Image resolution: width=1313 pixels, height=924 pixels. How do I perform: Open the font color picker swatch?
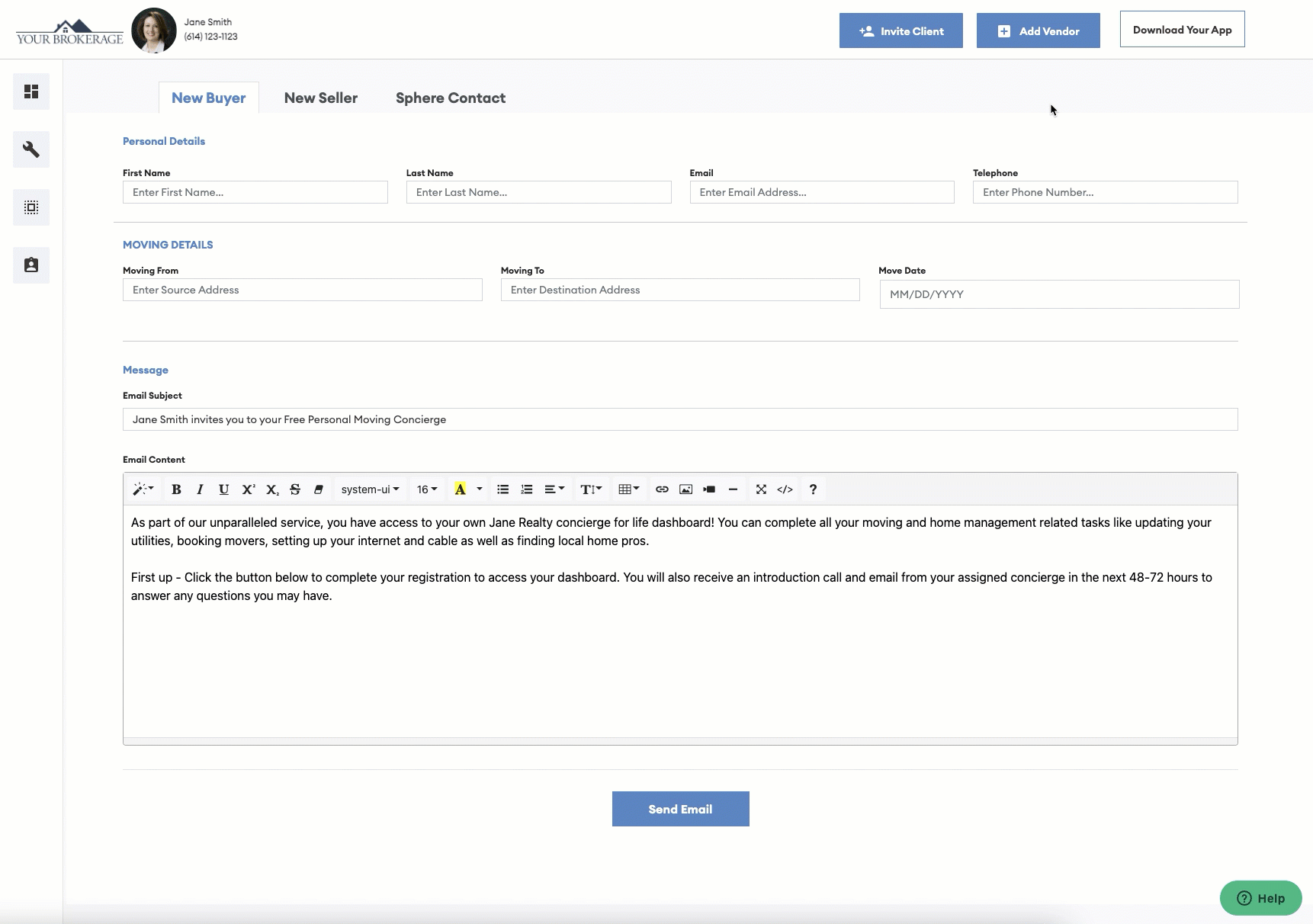click(x=461, y=489)
